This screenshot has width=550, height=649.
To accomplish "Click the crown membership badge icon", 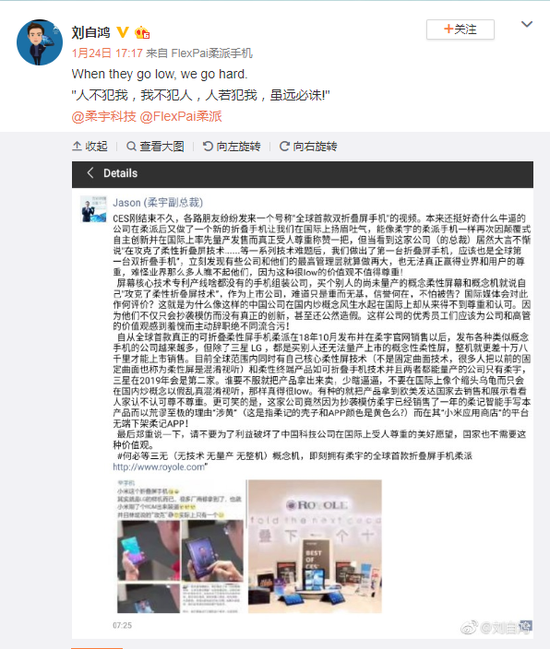I will (x=142, y=32).
